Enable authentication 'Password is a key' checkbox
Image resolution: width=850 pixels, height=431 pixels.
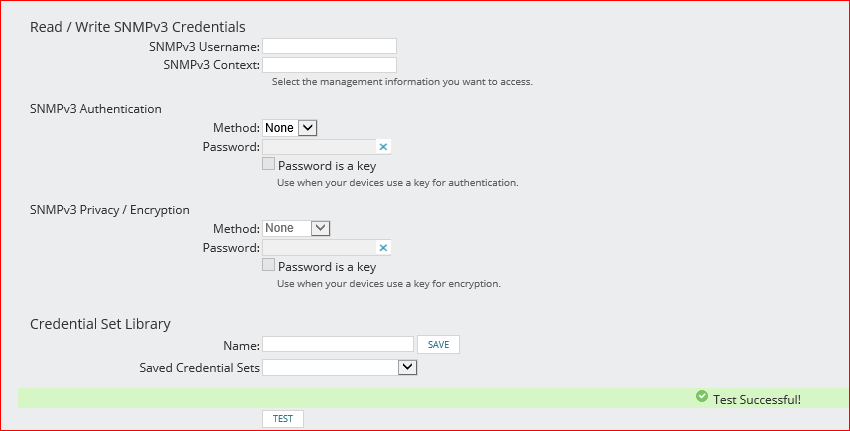pyautogui.click(x=268, y=165)
